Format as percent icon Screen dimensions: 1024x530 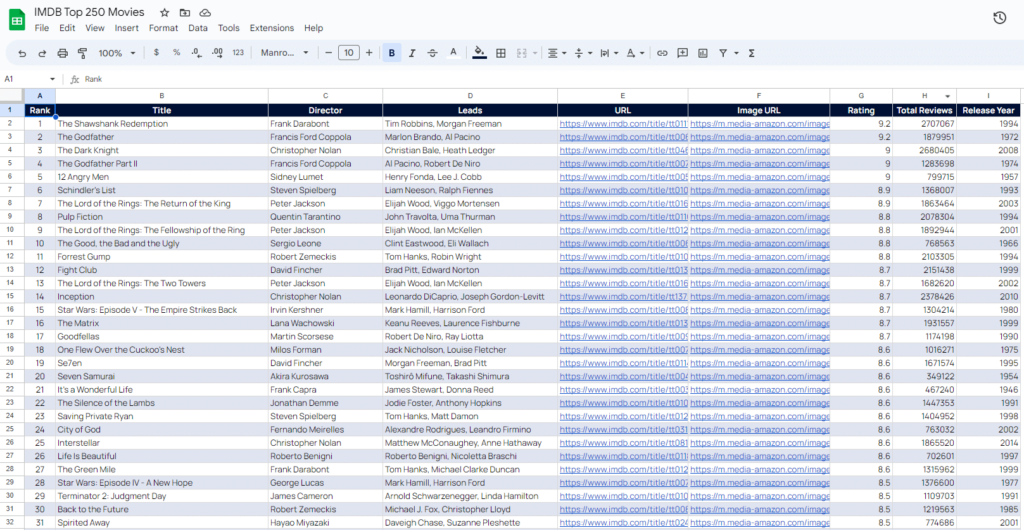tap(176, 53)
